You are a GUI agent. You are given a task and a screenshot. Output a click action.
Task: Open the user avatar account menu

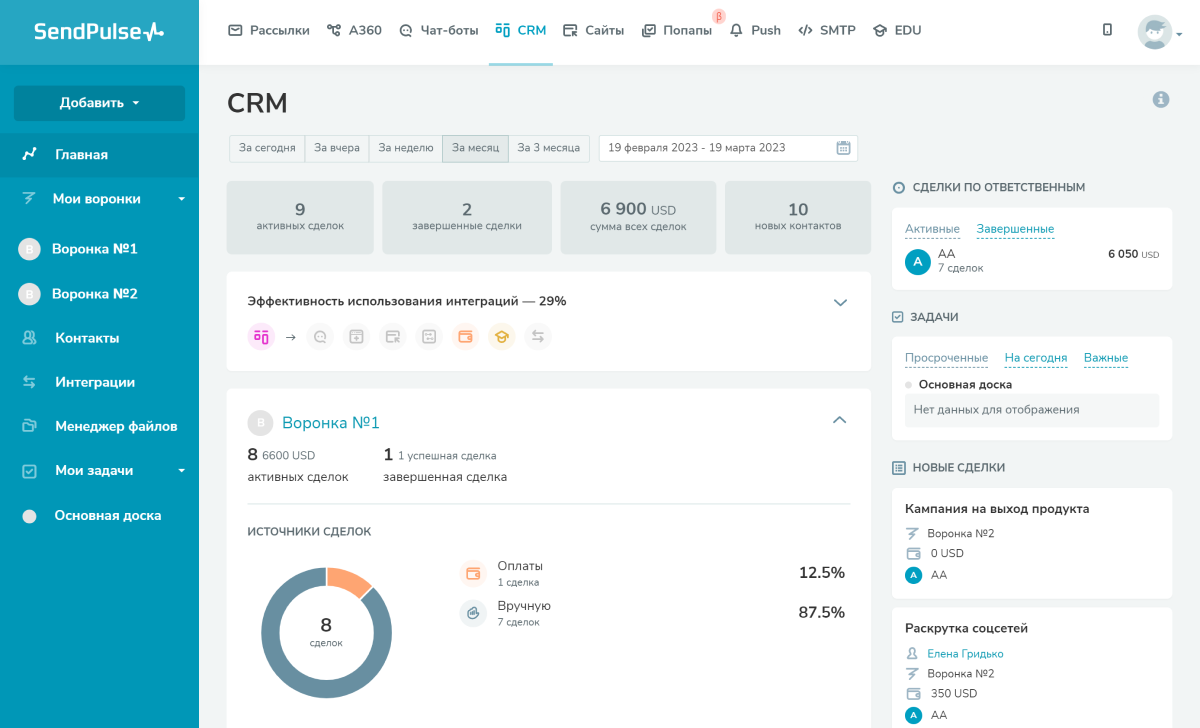tap(1158, 32)
